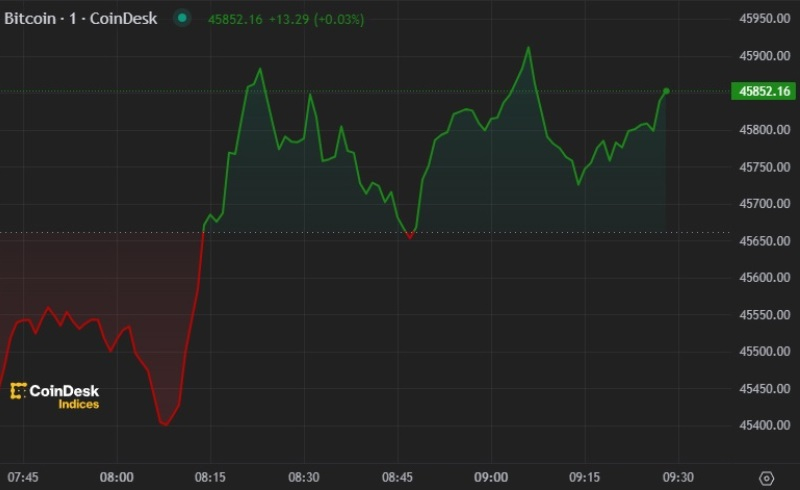Image resolution: width=800 pixels, height=490 pixels.
Task: Click the green 45852.16 current price label
Action: 764,92
